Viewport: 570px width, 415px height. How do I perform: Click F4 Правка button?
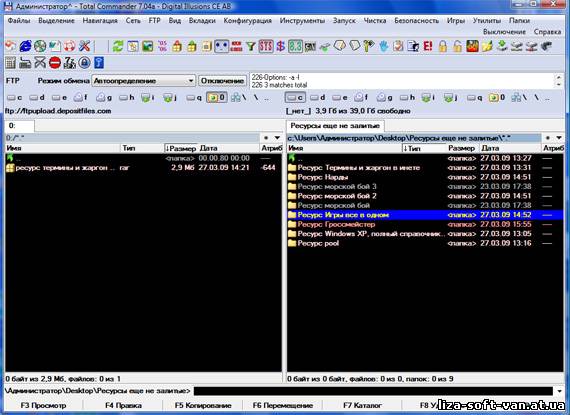click(123, 405)
